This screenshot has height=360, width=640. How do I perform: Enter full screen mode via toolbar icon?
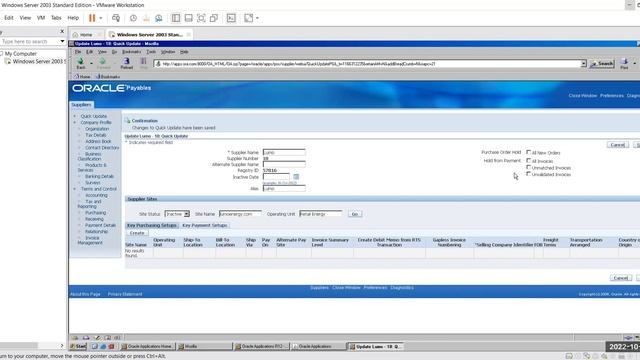[201, 18]
